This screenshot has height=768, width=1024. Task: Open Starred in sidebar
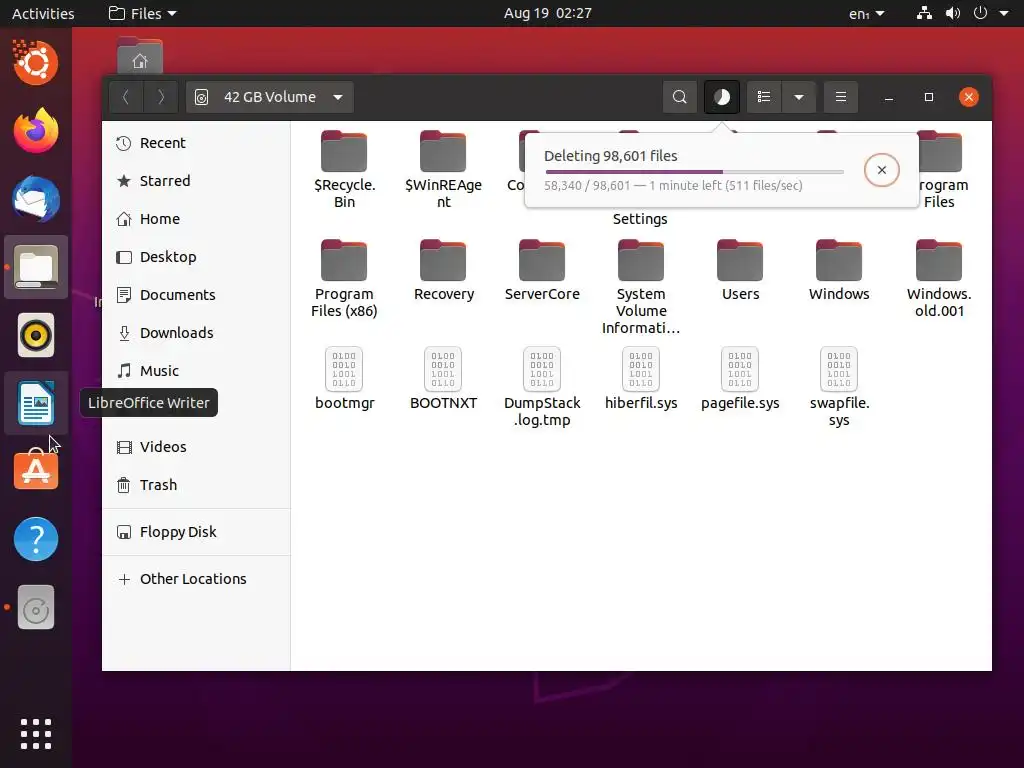pyautogui.click(x=196, y=181)
